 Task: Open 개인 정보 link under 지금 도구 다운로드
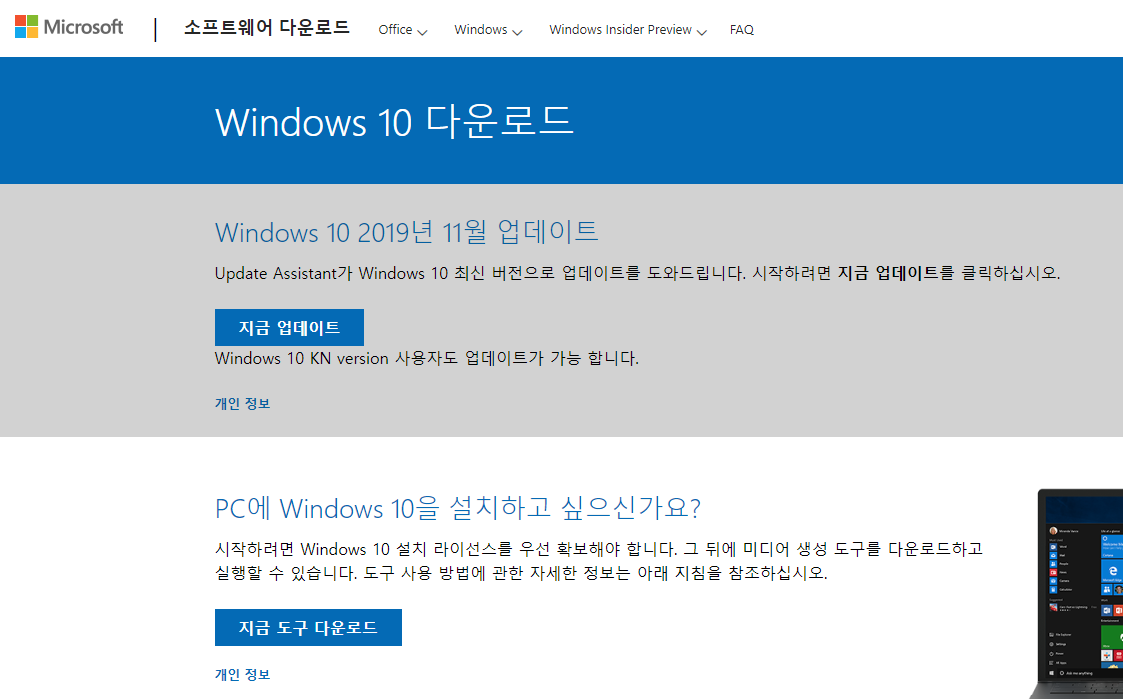tap(242, 674)
